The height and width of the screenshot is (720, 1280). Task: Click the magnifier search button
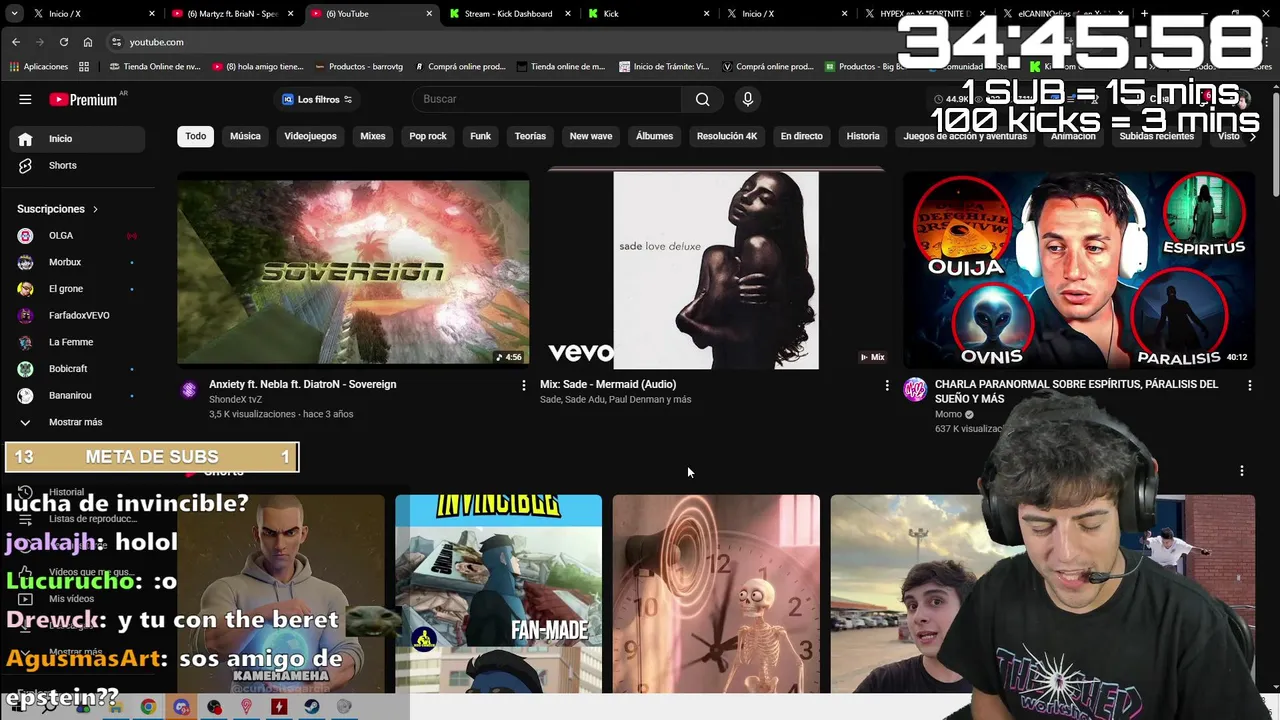click(x=702, y=99)
